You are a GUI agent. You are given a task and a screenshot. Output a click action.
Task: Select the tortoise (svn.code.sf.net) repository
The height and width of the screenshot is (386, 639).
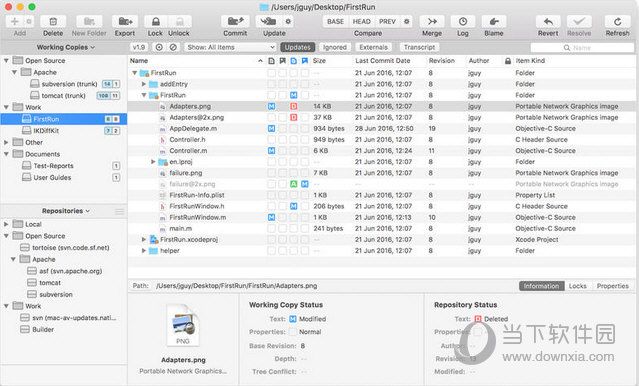pyautogui.click(x=64, y=248)
